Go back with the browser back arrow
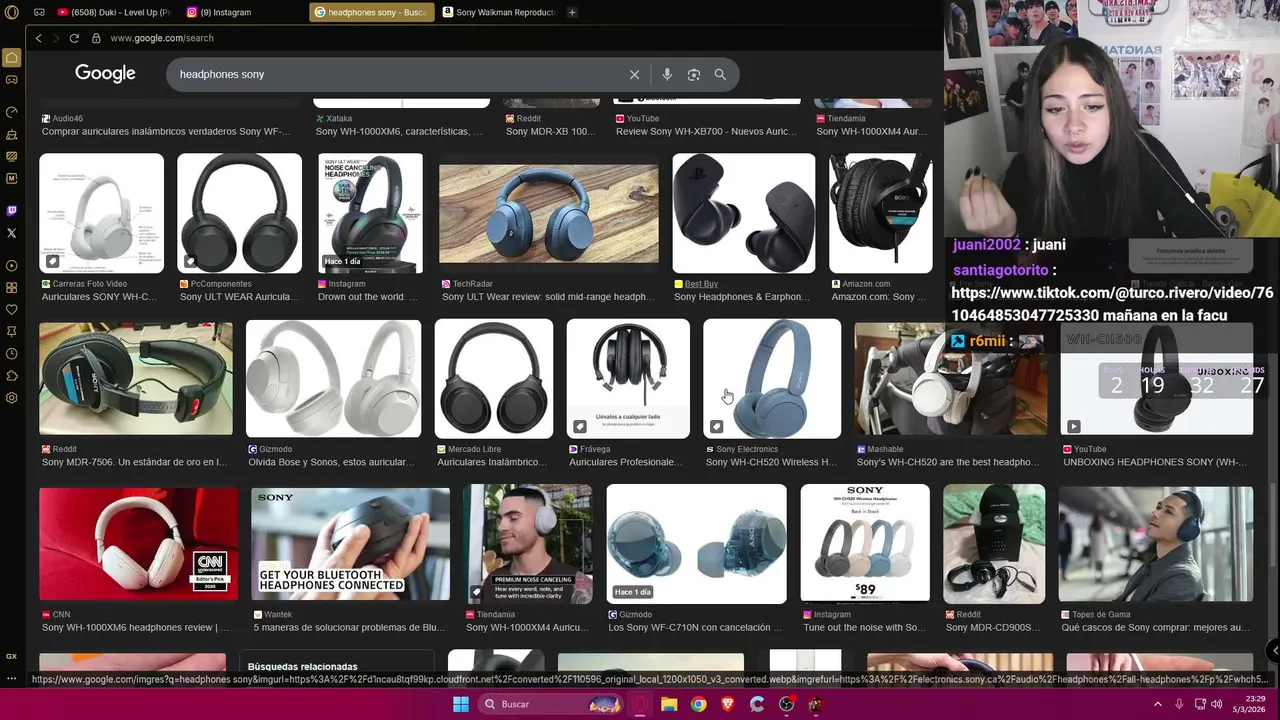1280x720 pixels. [38, 38]
